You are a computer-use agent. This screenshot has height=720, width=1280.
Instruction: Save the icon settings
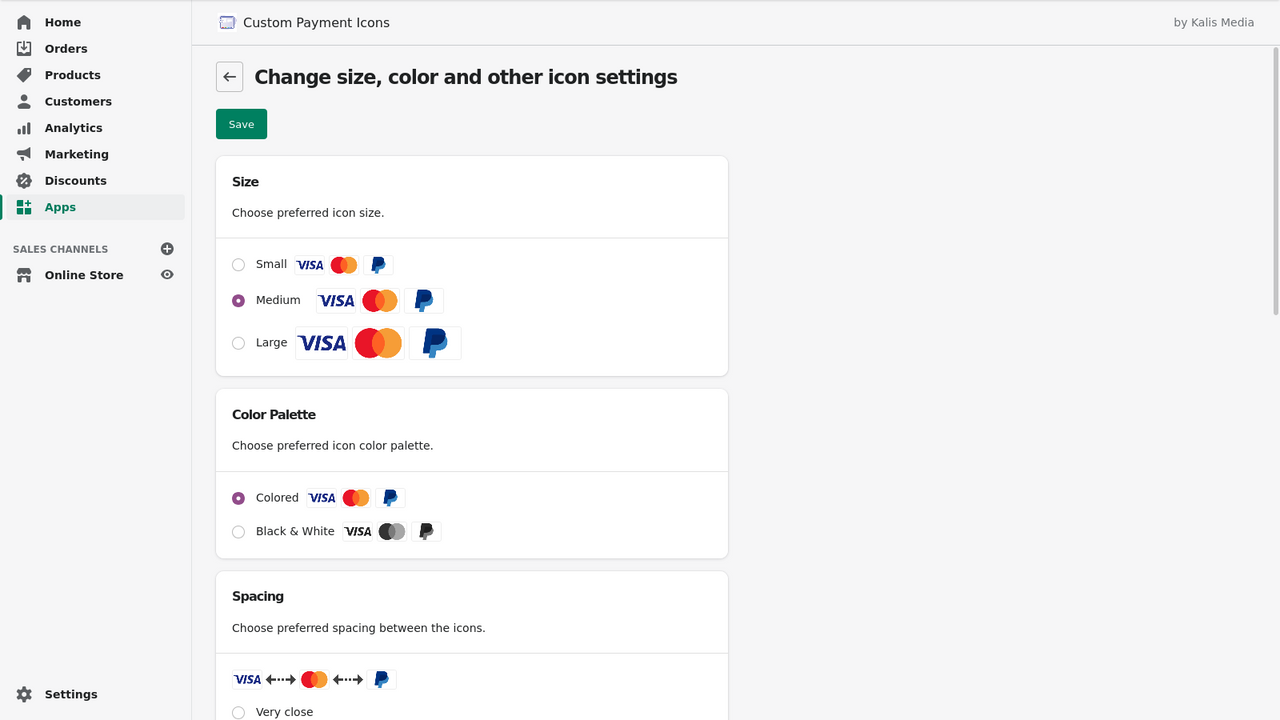point(241,124)
